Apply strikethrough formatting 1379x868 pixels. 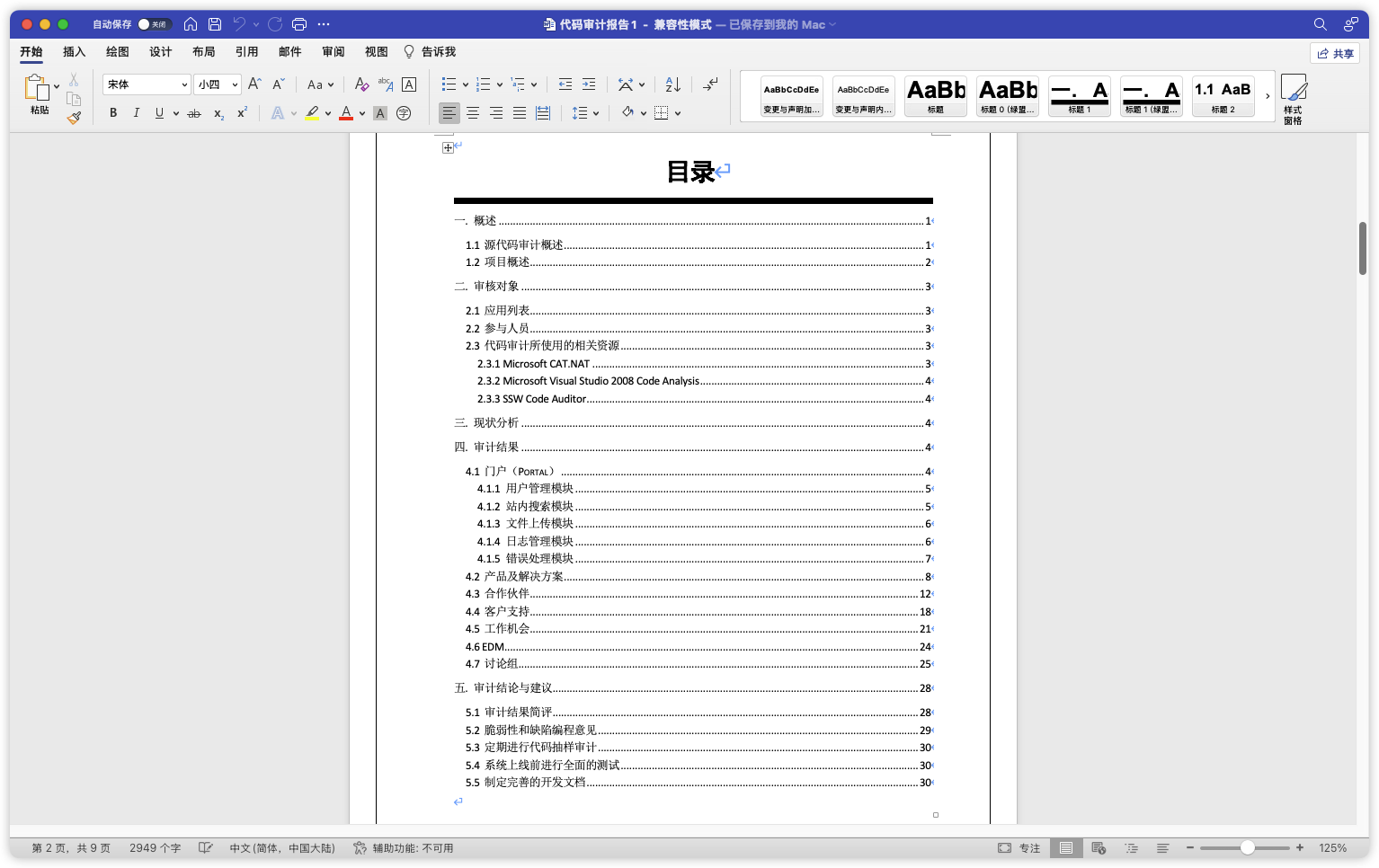click(193, 113)
